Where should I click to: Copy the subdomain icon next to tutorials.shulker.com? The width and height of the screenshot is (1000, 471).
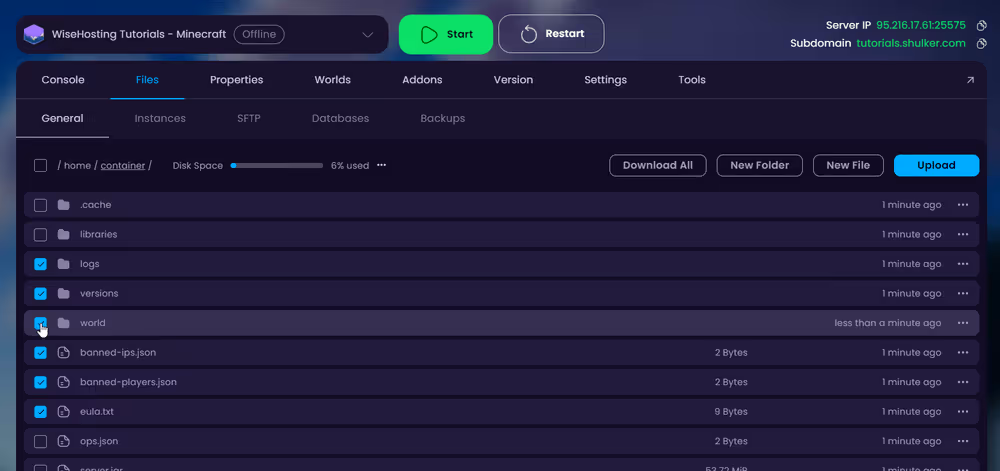pyautogui.click(x=982, y=44)
